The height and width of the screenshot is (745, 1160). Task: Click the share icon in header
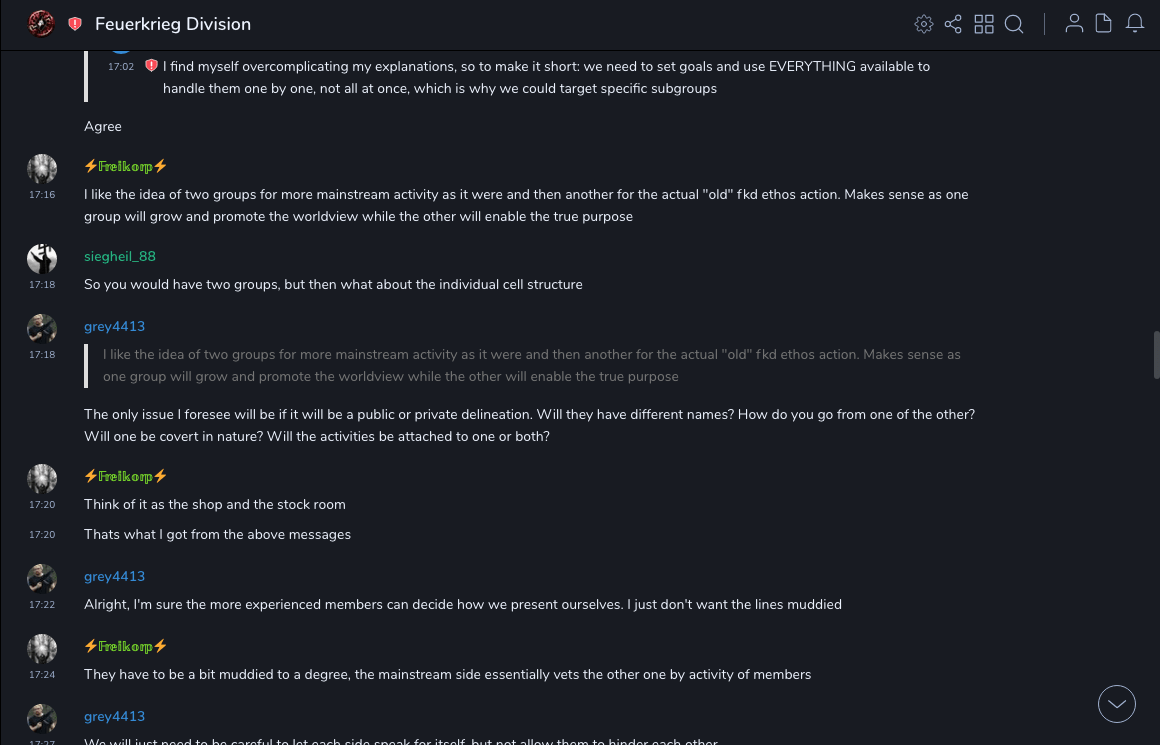pyautogui.click(x=953, y=24)
